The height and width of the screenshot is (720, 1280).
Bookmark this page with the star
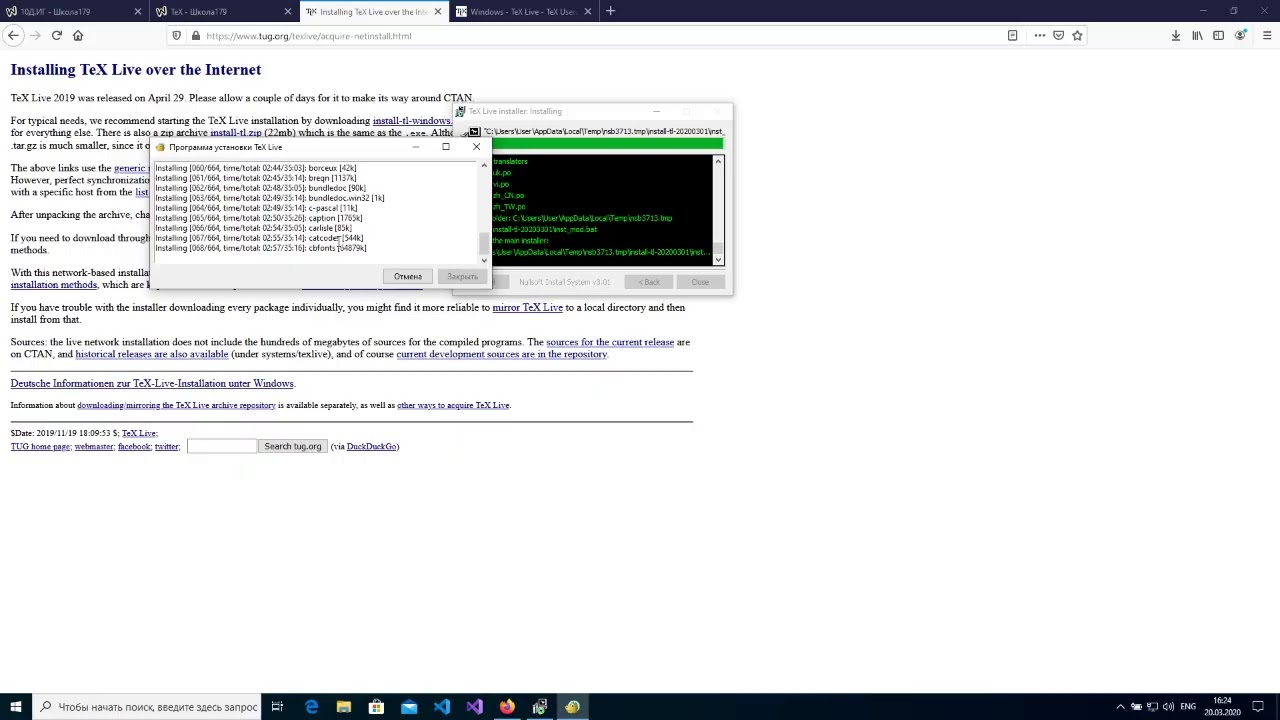point(1077,36)
